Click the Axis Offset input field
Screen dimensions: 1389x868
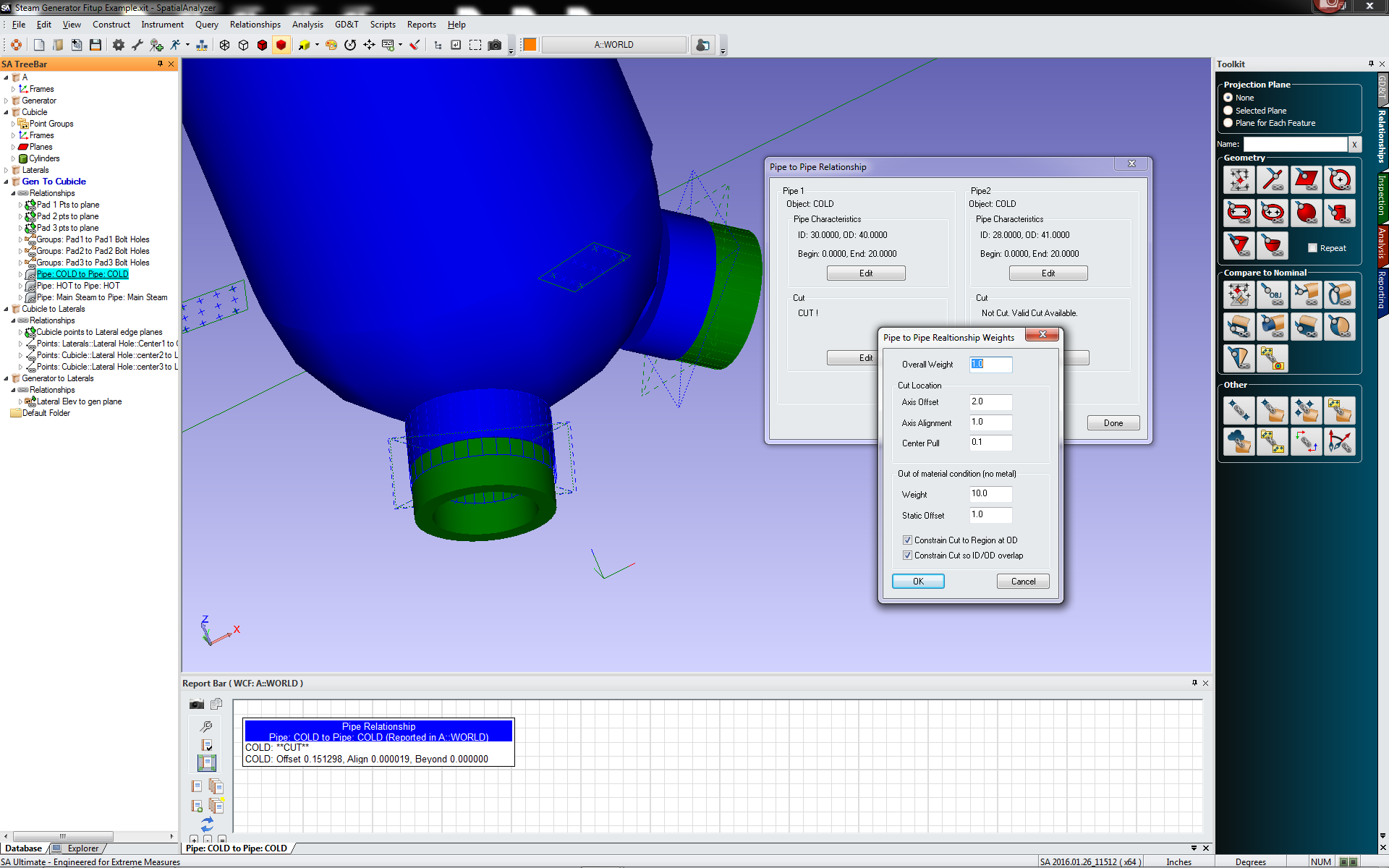990,402
